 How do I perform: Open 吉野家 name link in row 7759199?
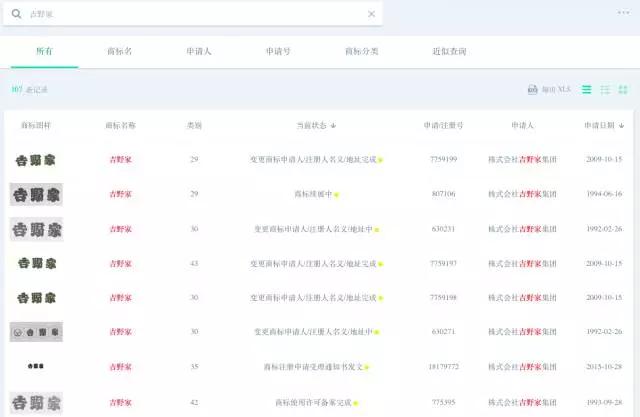pos(120,160)
